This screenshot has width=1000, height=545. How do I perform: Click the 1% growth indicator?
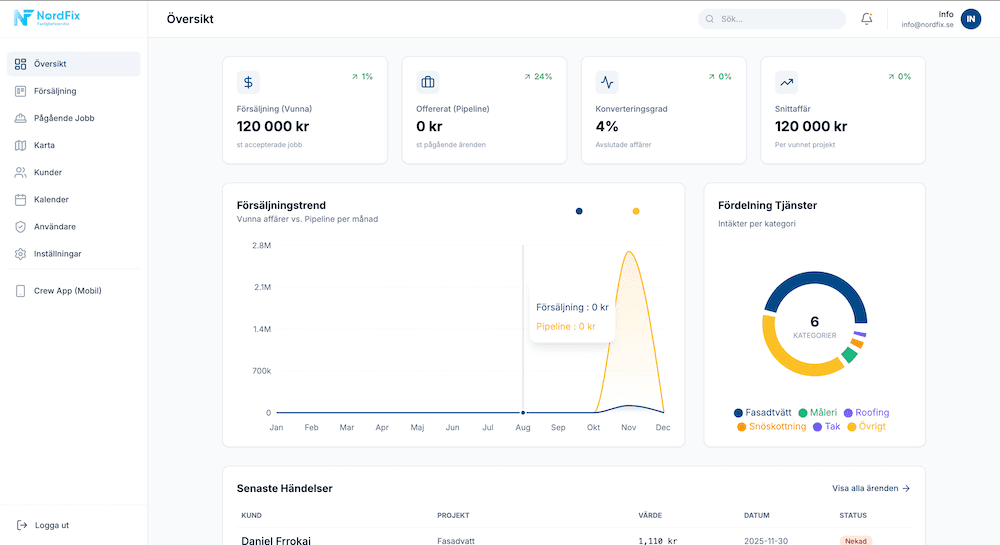pyautogui.click(x=362, y=76)
